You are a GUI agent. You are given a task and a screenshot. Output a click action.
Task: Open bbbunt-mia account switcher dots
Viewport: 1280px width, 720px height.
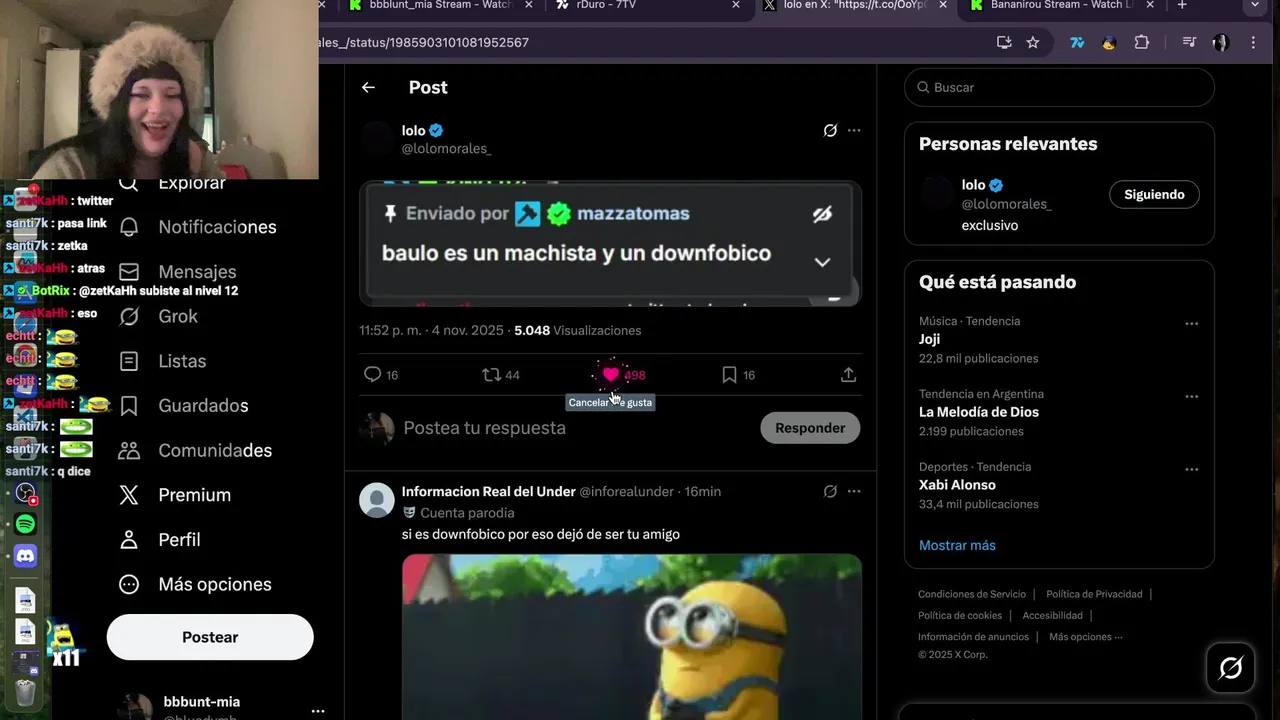click(x=318, y=711)
